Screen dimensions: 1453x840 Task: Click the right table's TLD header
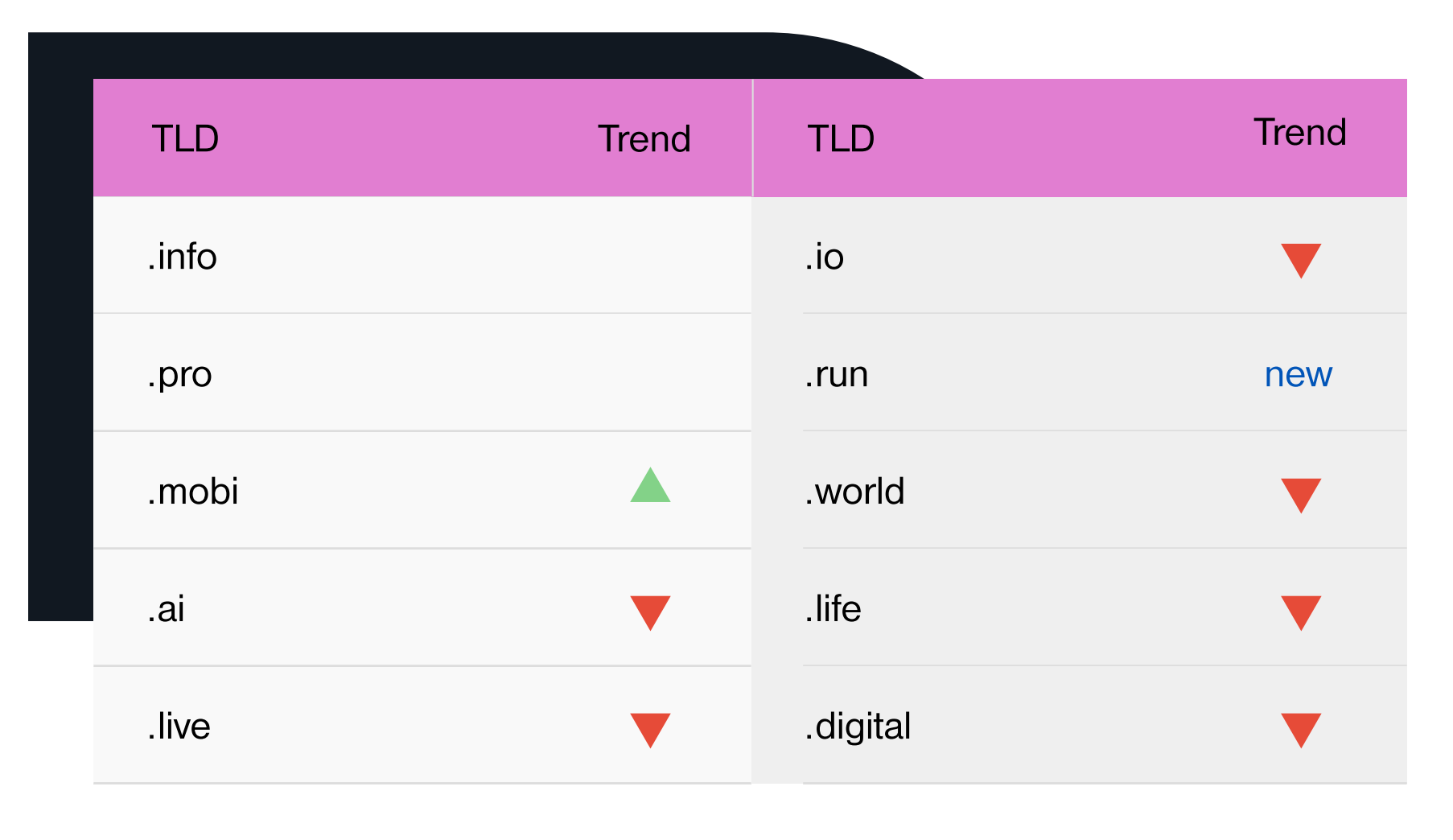(841, 139)
